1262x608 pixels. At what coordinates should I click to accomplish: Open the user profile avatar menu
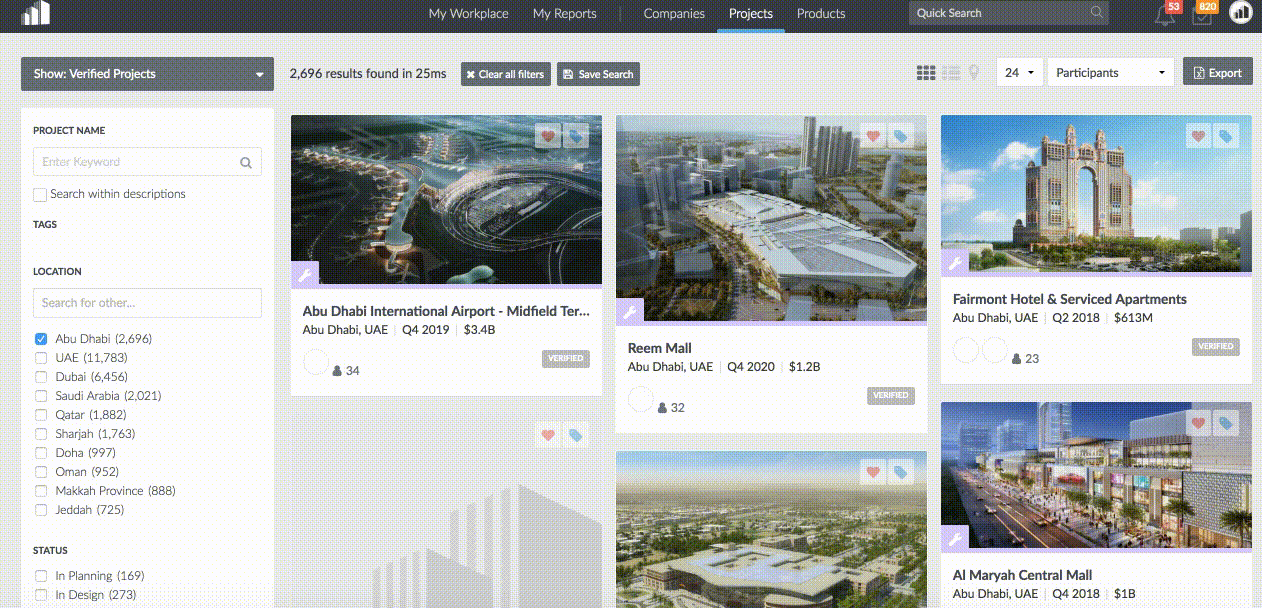click(1241, 13)
